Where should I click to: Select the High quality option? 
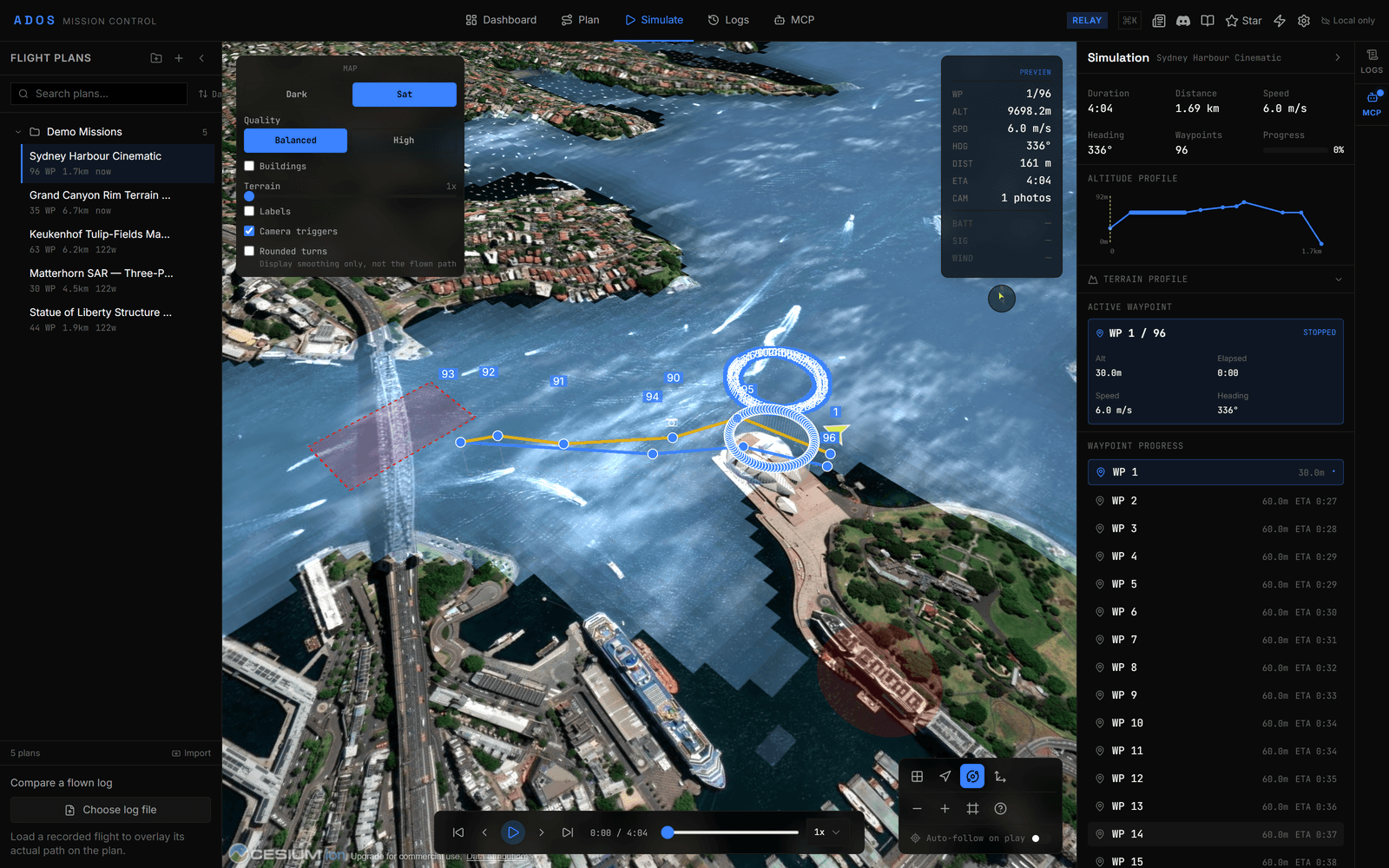pyautogui.click(x=404, y=141)
